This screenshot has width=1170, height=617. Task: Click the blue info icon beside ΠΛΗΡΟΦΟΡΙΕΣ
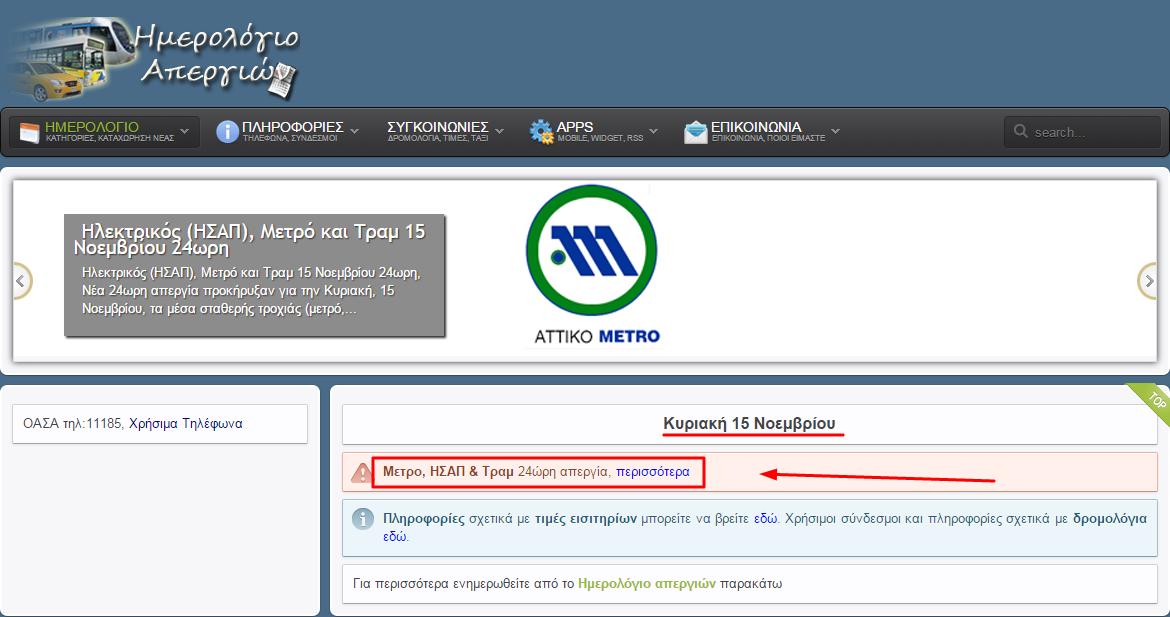(x=227, y=131)
